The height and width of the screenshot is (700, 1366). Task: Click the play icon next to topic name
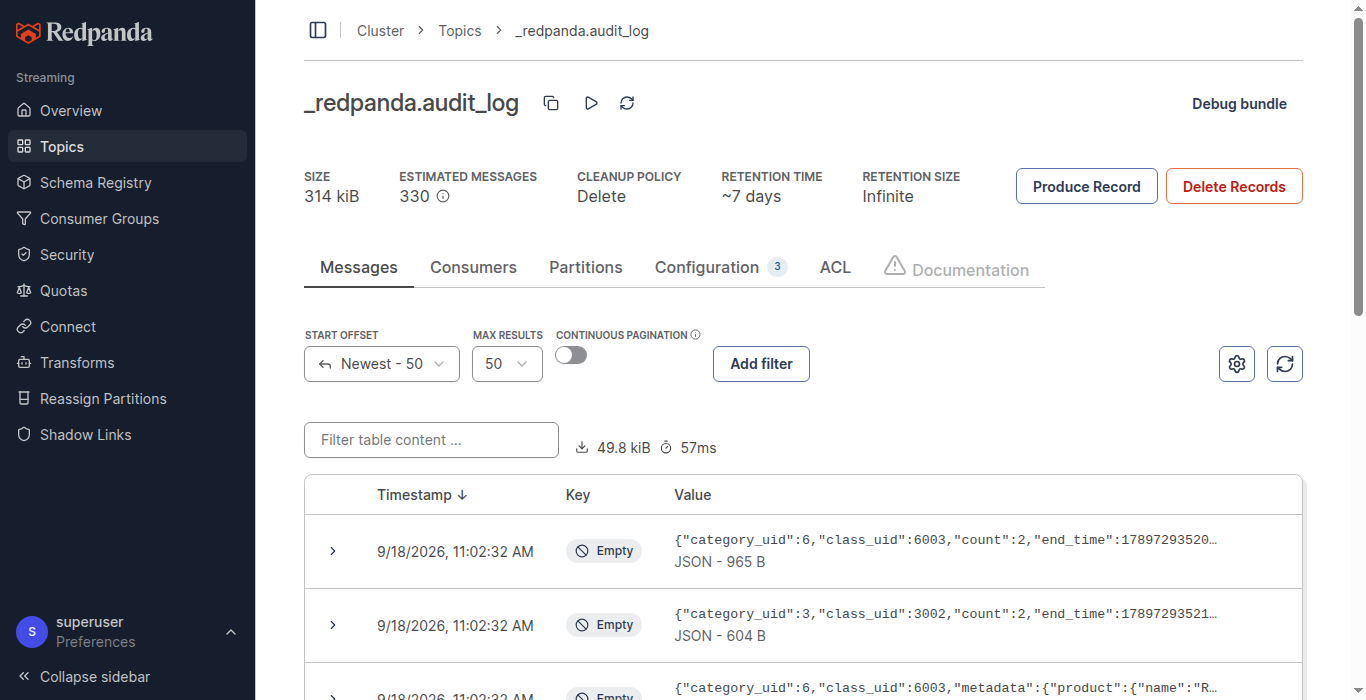coord(591,103)
